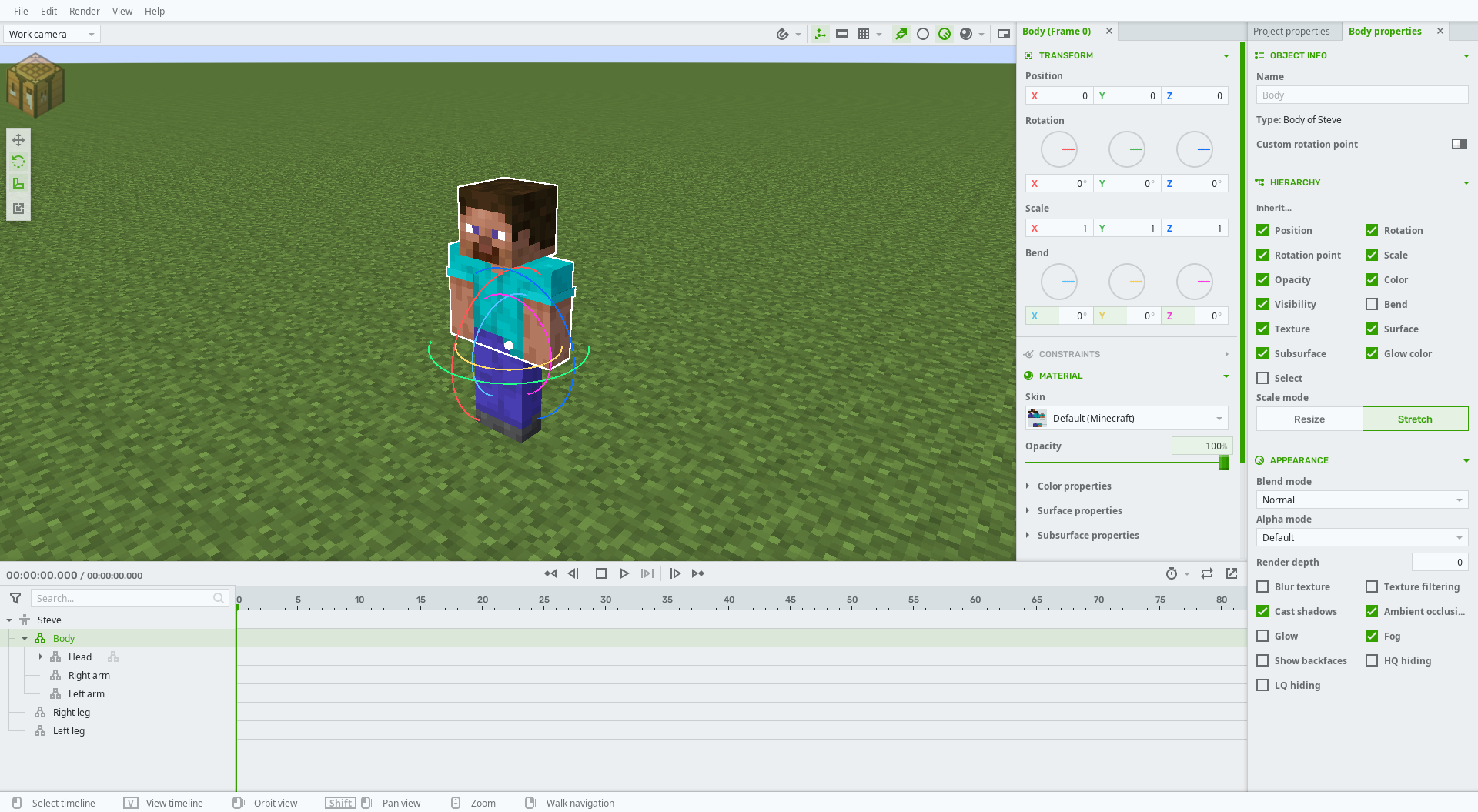The width and height of the screenshot is (1478, 812).
Task: Toggle the viewport grid icon
Action: point(864,34)
